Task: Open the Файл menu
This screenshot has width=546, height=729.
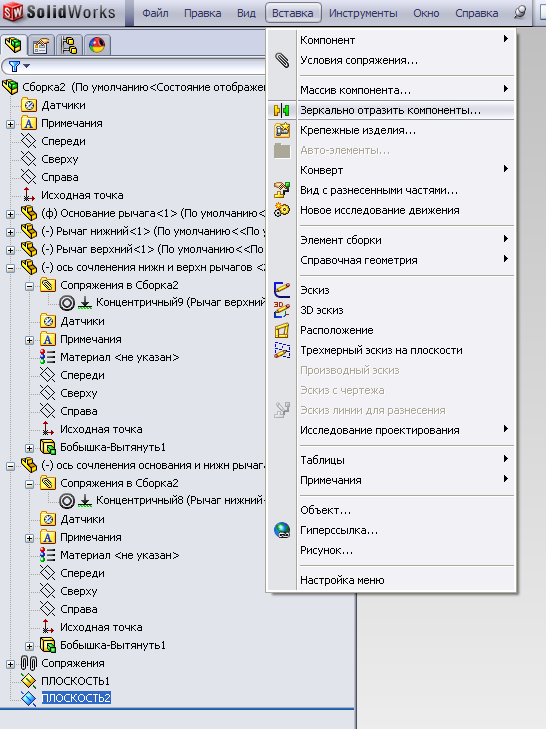Action: pos(155,13)
